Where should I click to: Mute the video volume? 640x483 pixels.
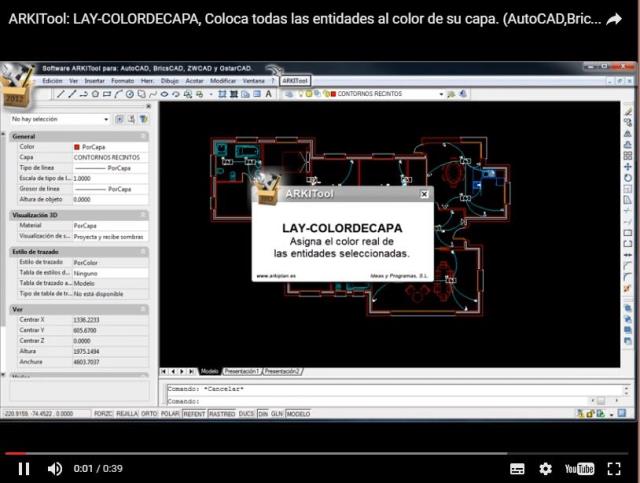tap(55, 469)
